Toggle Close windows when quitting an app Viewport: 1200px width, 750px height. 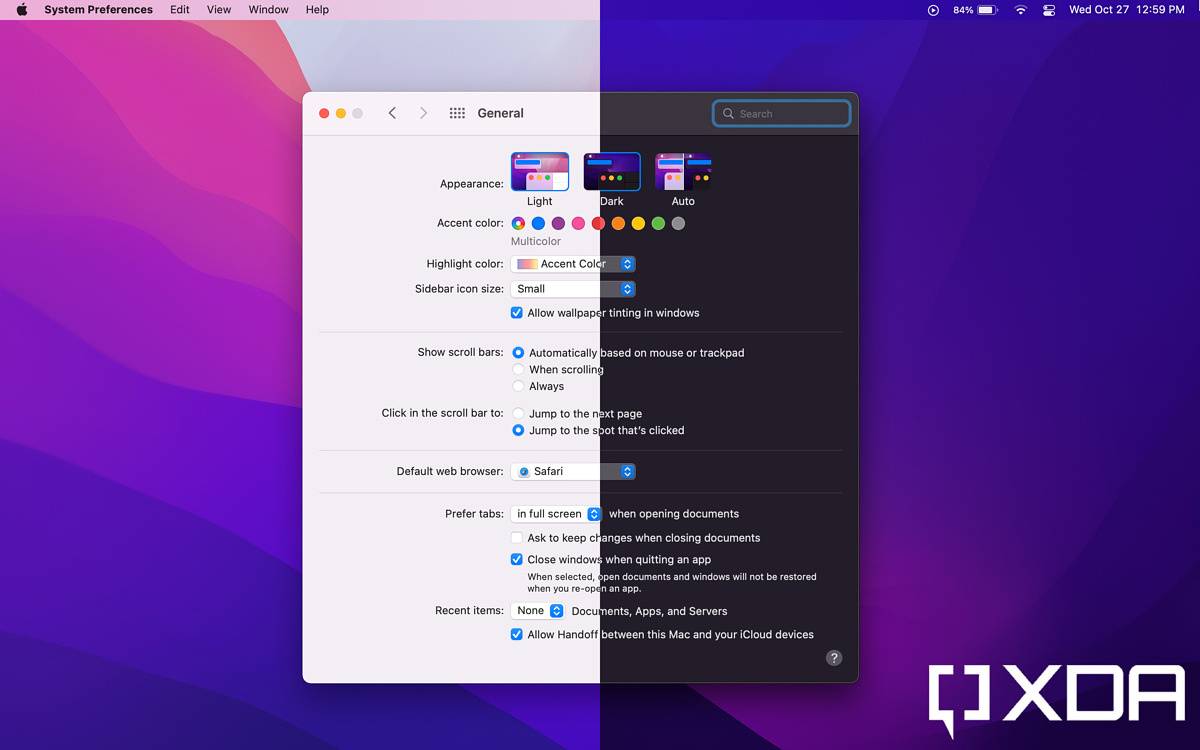pyautogui.click(x=517, y=560)
